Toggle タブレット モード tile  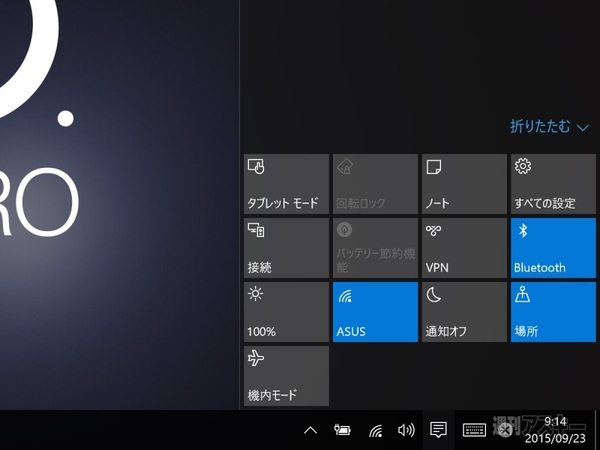pyautogui.click(x=286, y=184)
